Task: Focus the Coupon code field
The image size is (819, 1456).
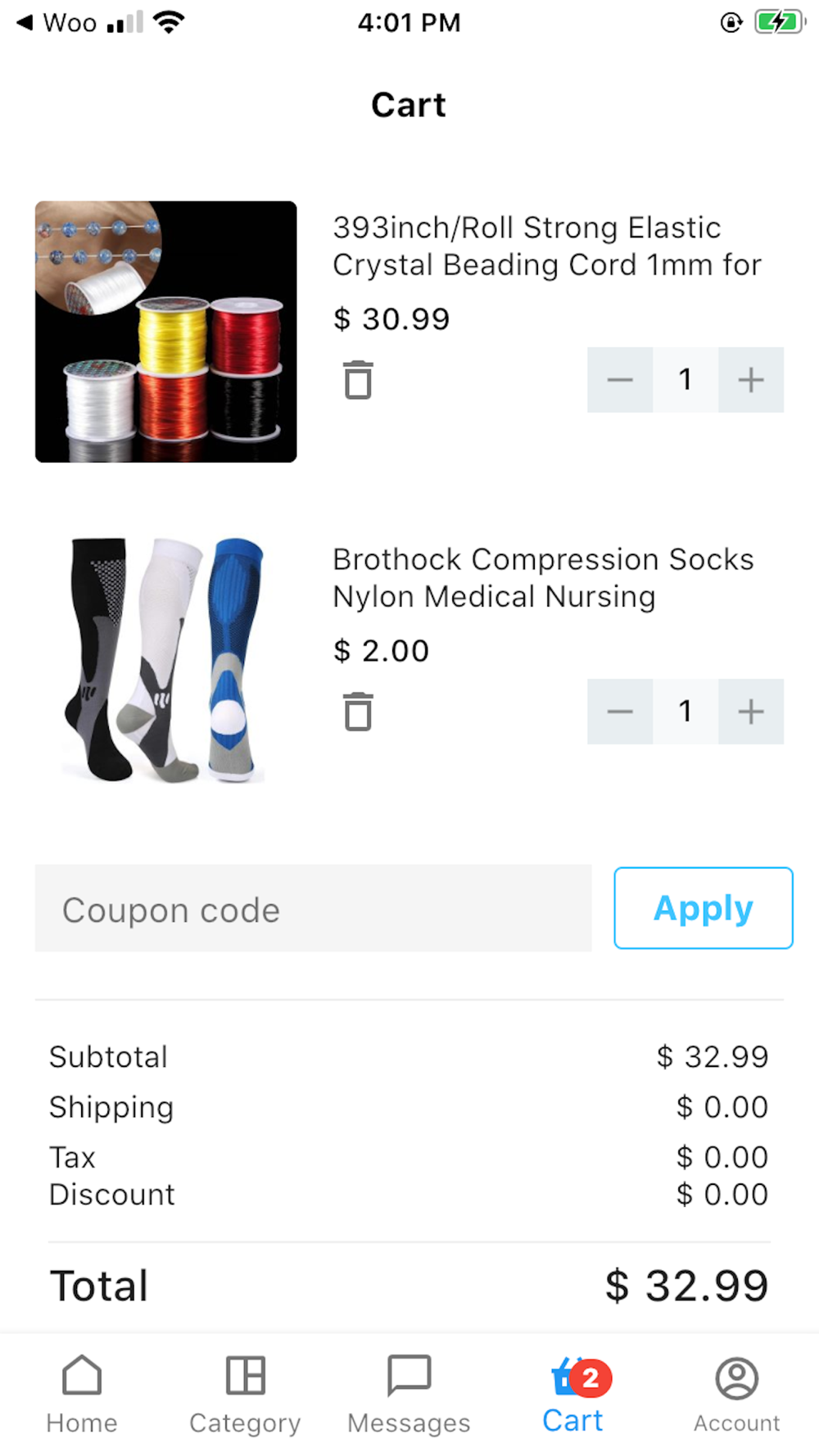Action: 313,908
